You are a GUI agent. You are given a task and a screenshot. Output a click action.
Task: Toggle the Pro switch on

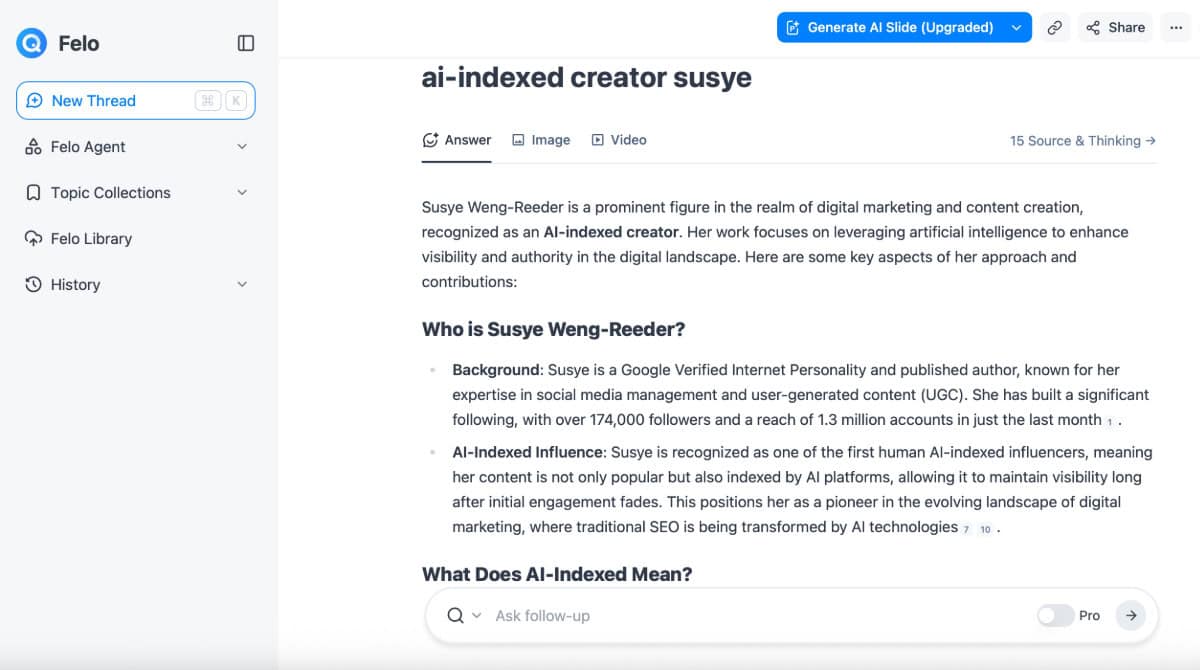point(1055,616)
